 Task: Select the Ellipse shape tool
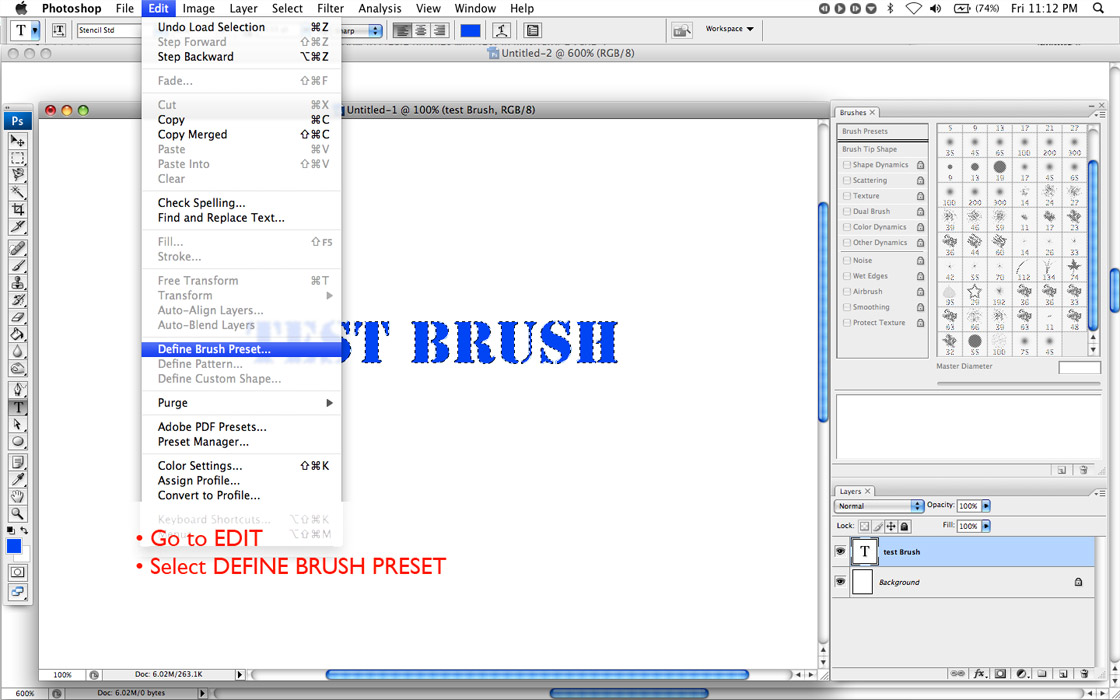pyautogui.click(x=18, y=441)
